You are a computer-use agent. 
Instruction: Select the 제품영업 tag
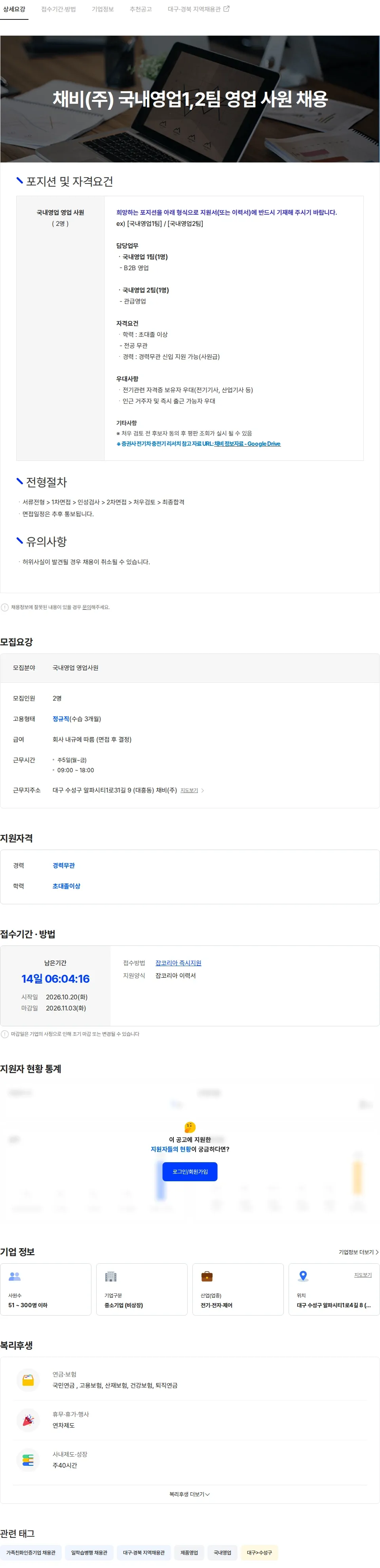[189, 1553]
